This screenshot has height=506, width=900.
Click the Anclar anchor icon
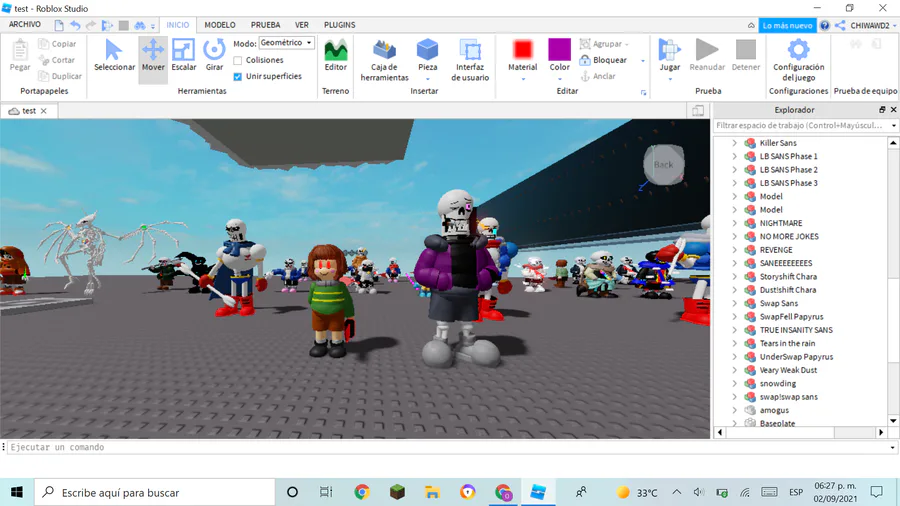[585, 76]
